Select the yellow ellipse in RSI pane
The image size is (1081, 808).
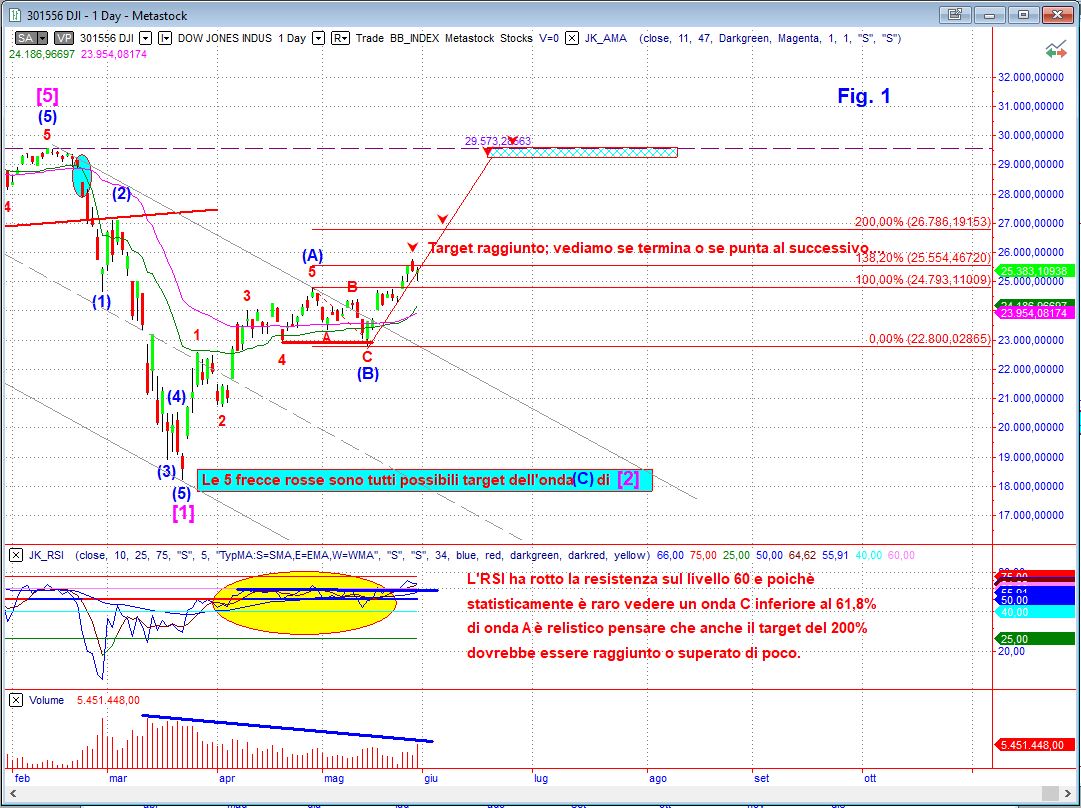[x=305, y=603]
